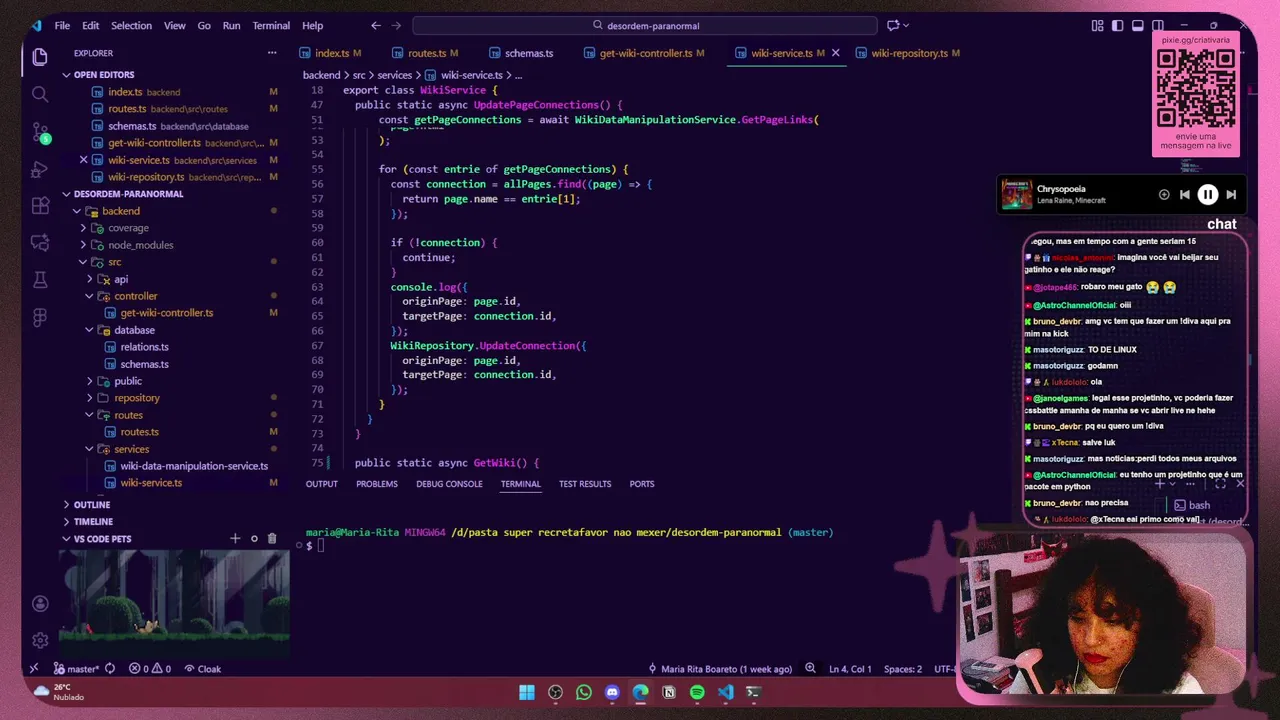Open the Testing beaker view

coord(40,280)
